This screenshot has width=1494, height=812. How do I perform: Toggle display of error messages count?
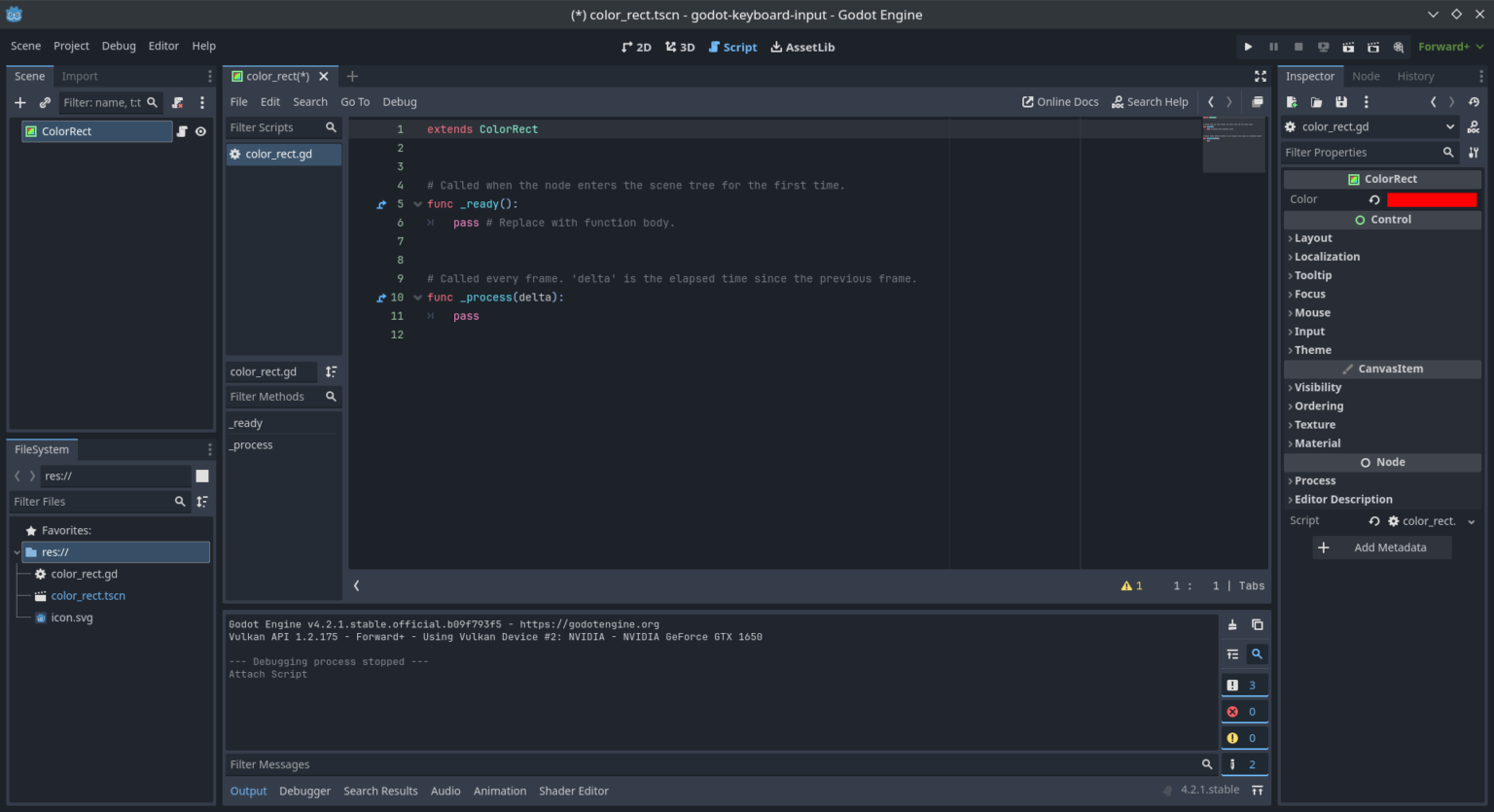click(1244, 711)
